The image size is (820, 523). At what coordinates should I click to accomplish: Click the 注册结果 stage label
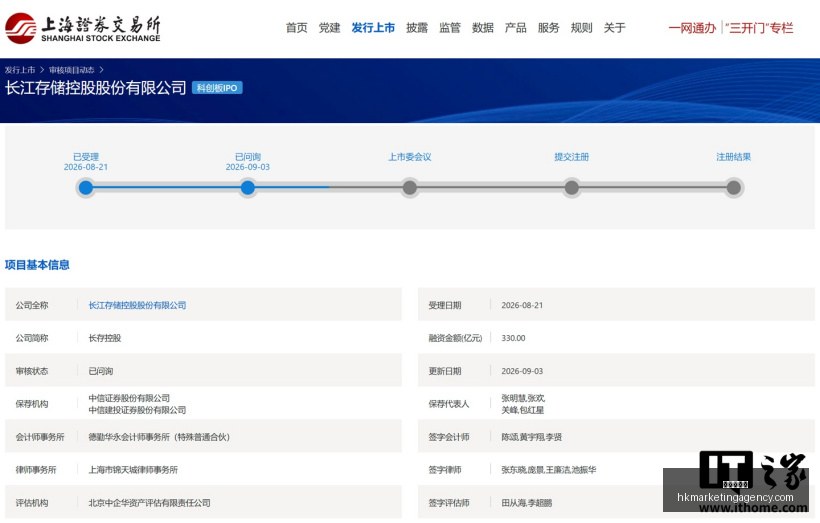click(x=734, y=157)
